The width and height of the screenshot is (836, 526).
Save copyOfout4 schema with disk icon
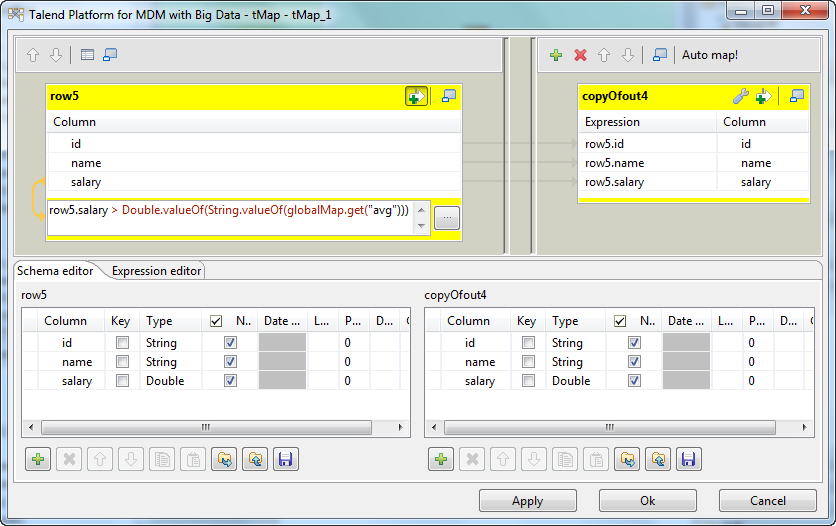pyautogui.click(x=689, y=459)
